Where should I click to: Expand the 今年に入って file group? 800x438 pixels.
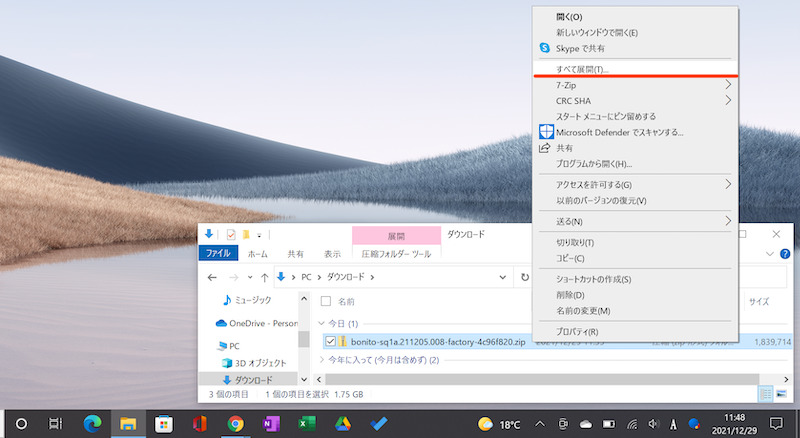click(x=322, y=359)
